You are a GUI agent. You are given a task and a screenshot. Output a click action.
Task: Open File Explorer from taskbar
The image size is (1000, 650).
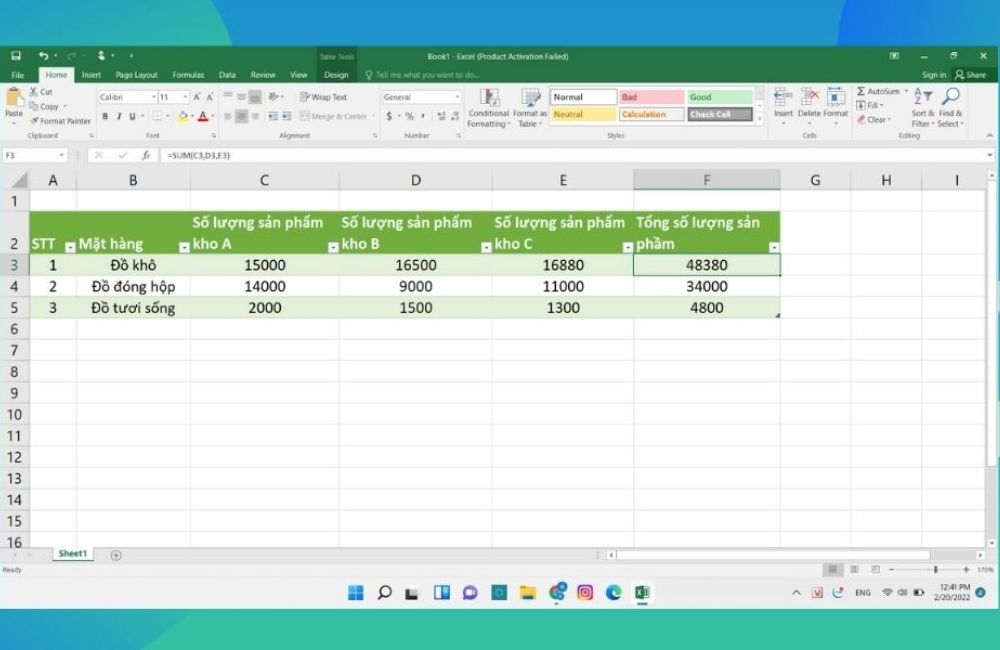[x=527, y=593]
